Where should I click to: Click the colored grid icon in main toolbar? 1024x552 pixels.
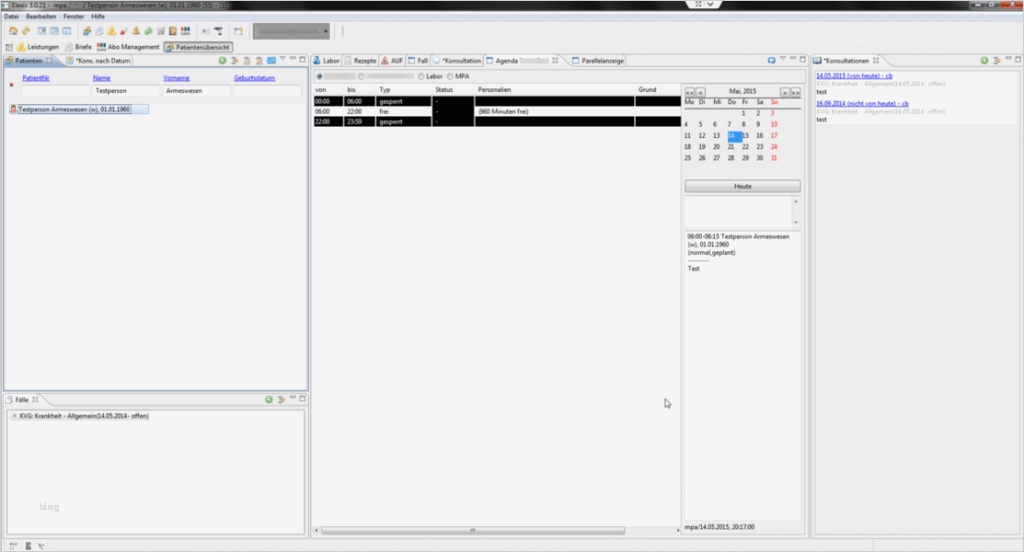[x=185, y=31]
